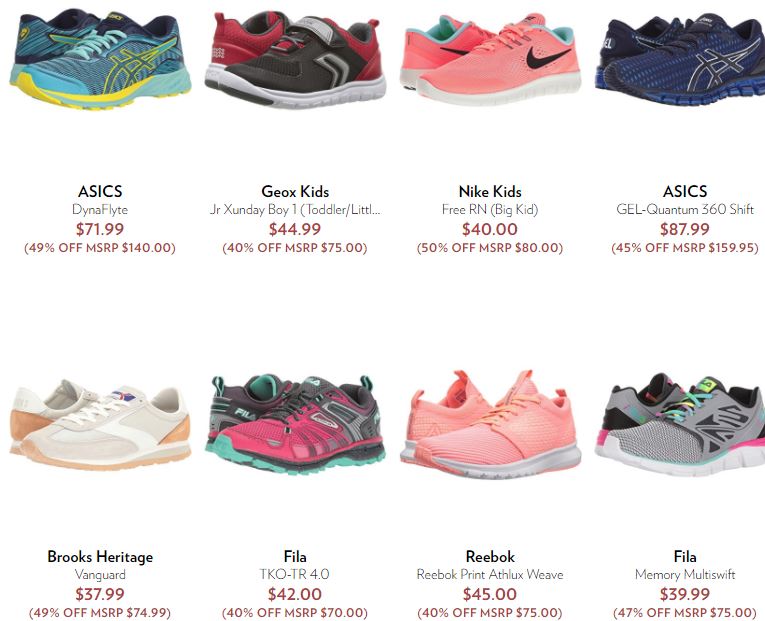Screen dimensions: 765x621
Task: Open the Geox Kids red and black shoe image
Action: click(295, 60)
